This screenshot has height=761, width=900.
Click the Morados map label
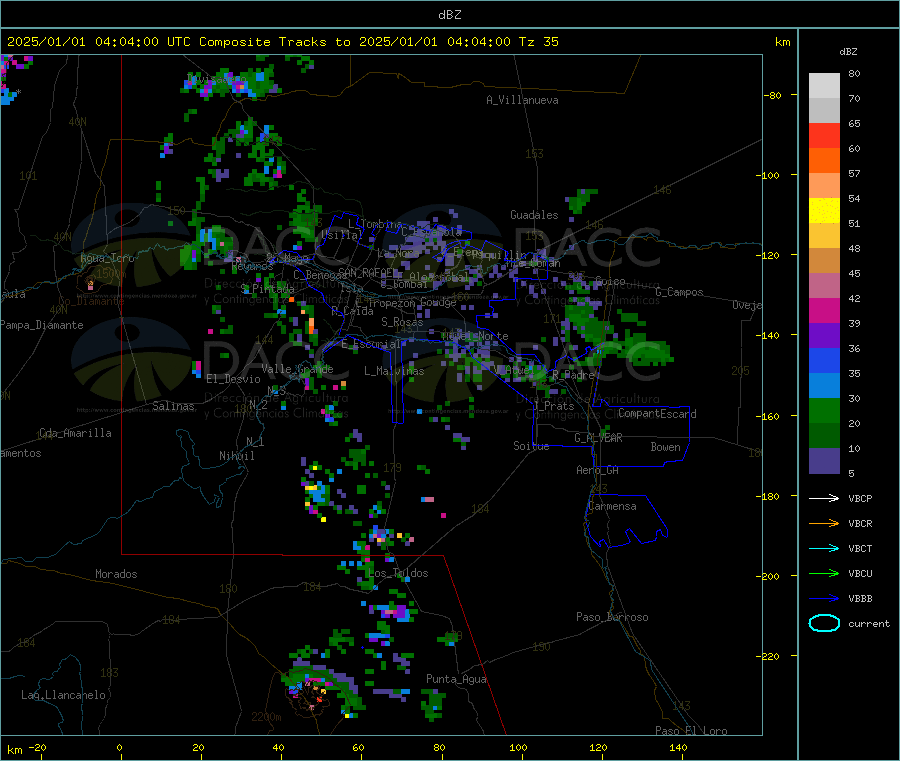tap(116, 574)
